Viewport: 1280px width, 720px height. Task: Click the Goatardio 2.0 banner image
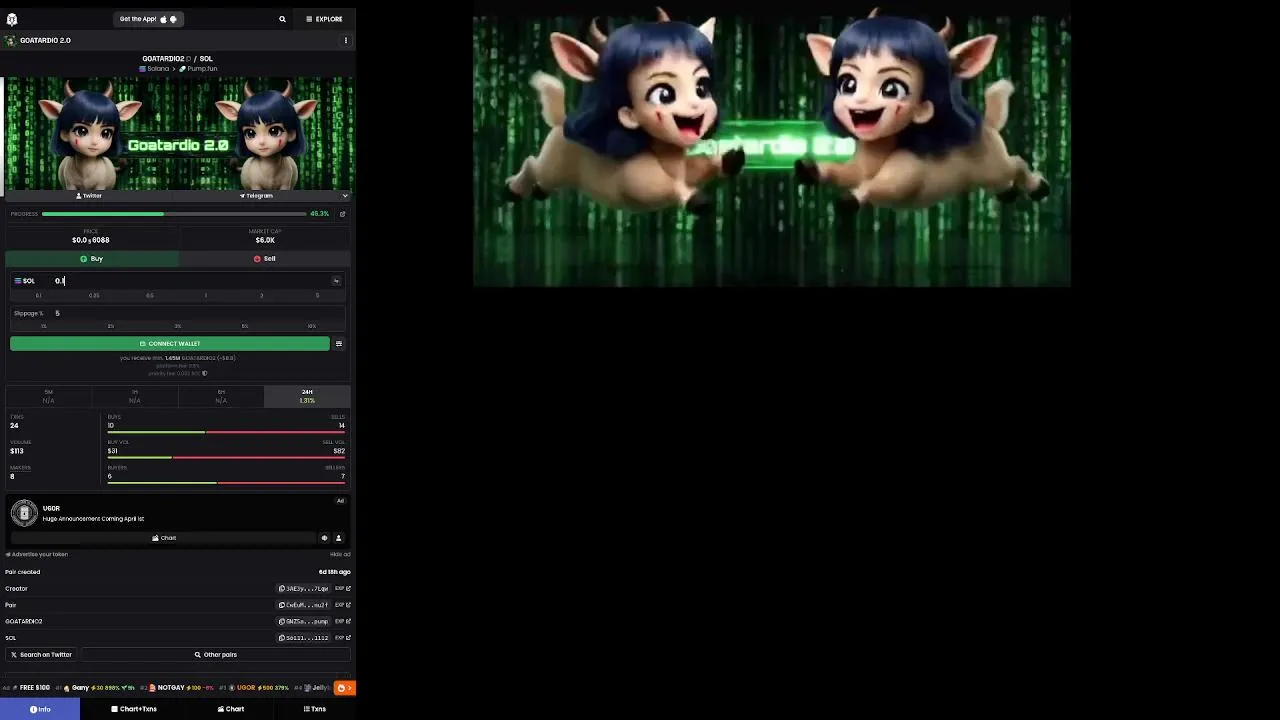coord(178,133)
